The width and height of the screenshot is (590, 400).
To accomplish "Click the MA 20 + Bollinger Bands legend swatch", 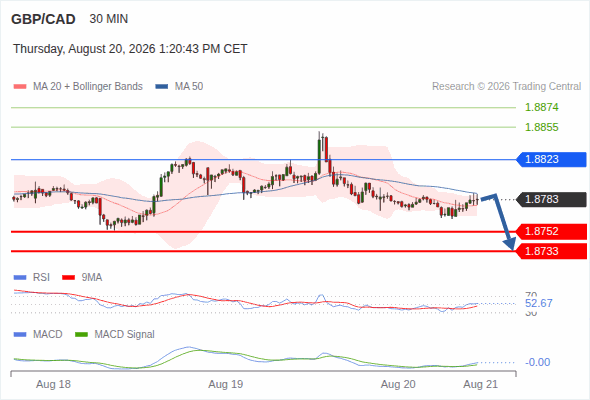I will click(20, 87).
